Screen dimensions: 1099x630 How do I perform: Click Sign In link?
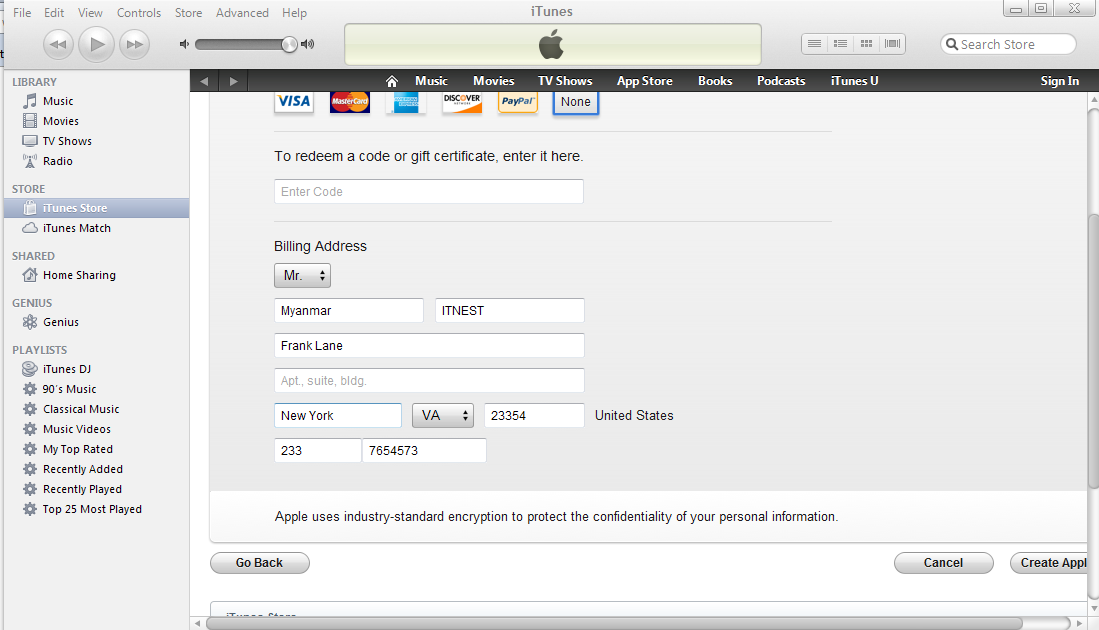pyautogui.click(x=1060, y=81)
